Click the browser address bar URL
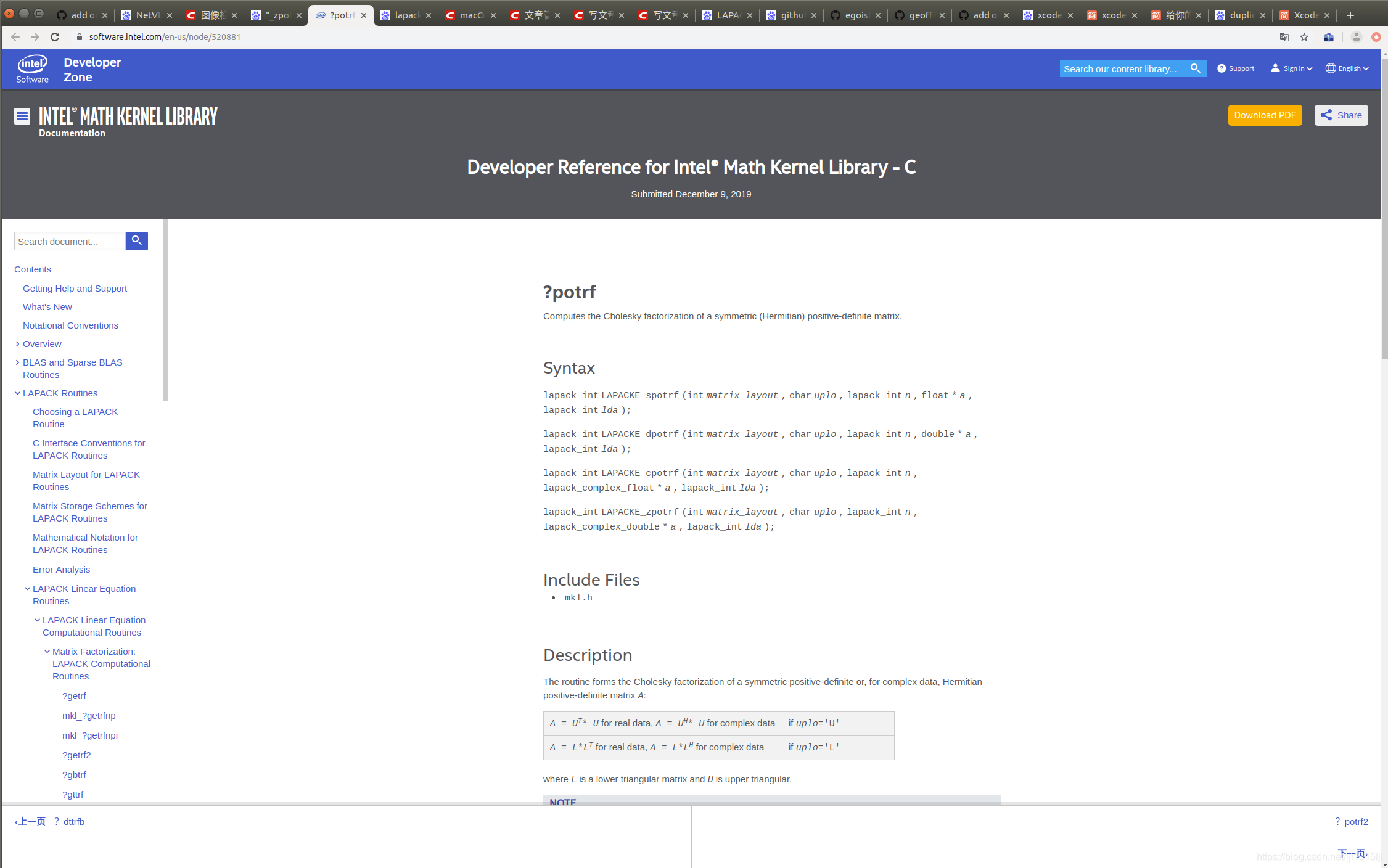Screen dimensions: 1388x868 [x=165, y=37]
